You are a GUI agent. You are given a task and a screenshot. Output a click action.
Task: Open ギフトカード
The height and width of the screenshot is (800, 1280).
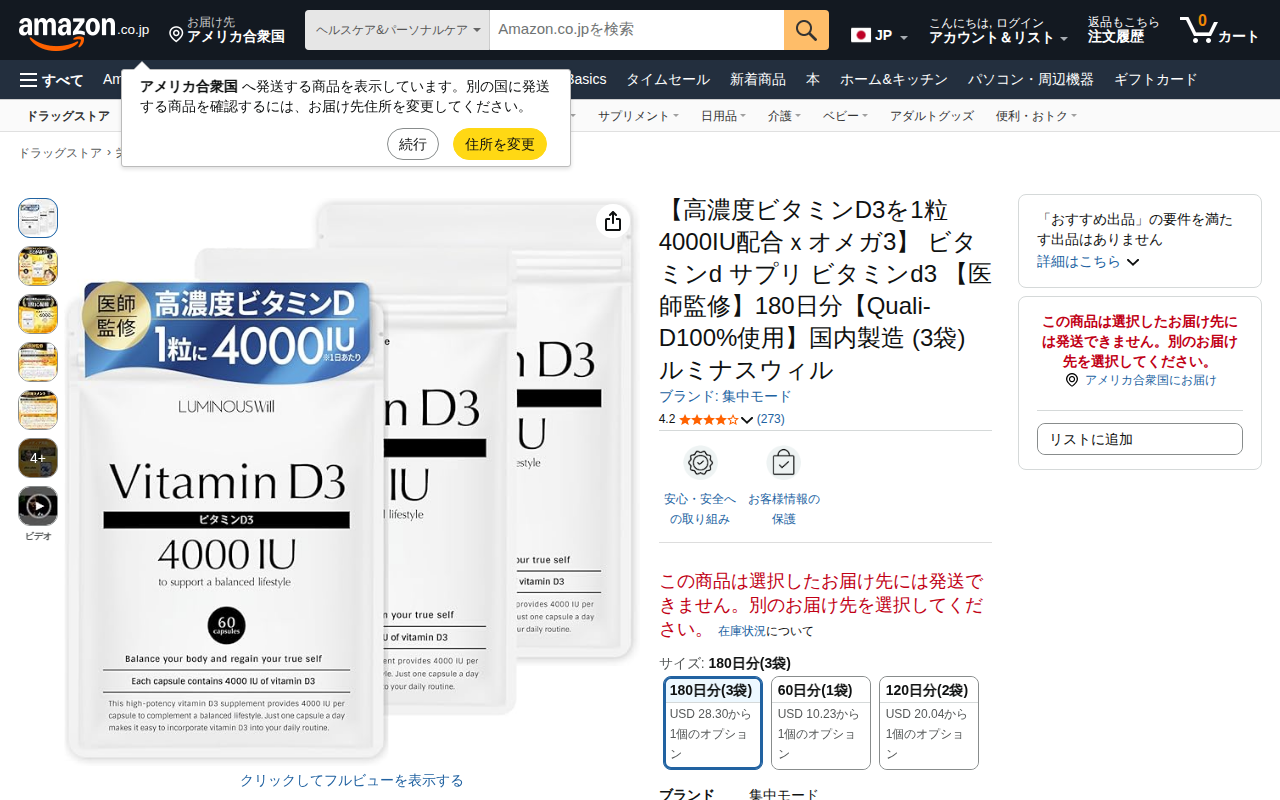click(1156, 80)
